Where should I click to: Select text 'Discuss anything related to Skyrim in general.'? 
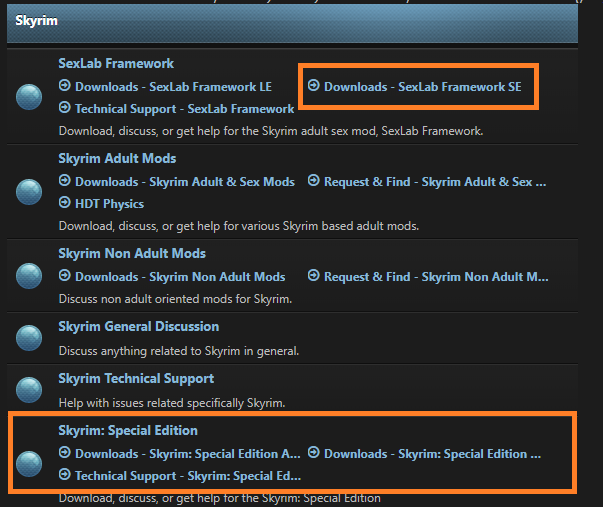coord(179,351)
